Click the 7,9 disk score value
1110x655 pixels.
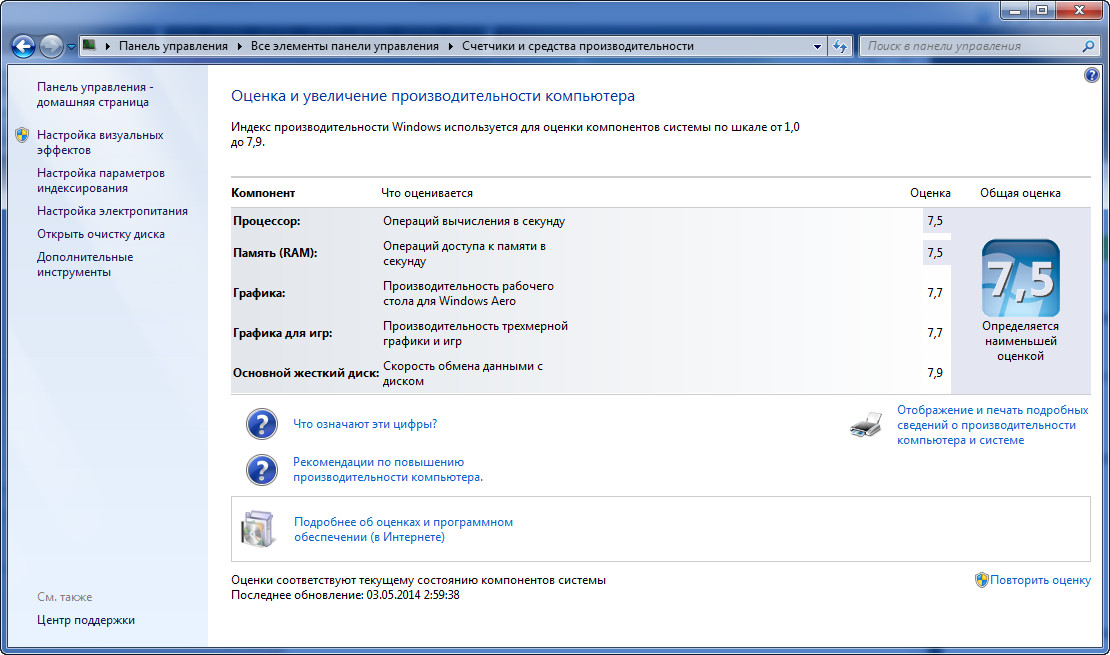(934, 373)
